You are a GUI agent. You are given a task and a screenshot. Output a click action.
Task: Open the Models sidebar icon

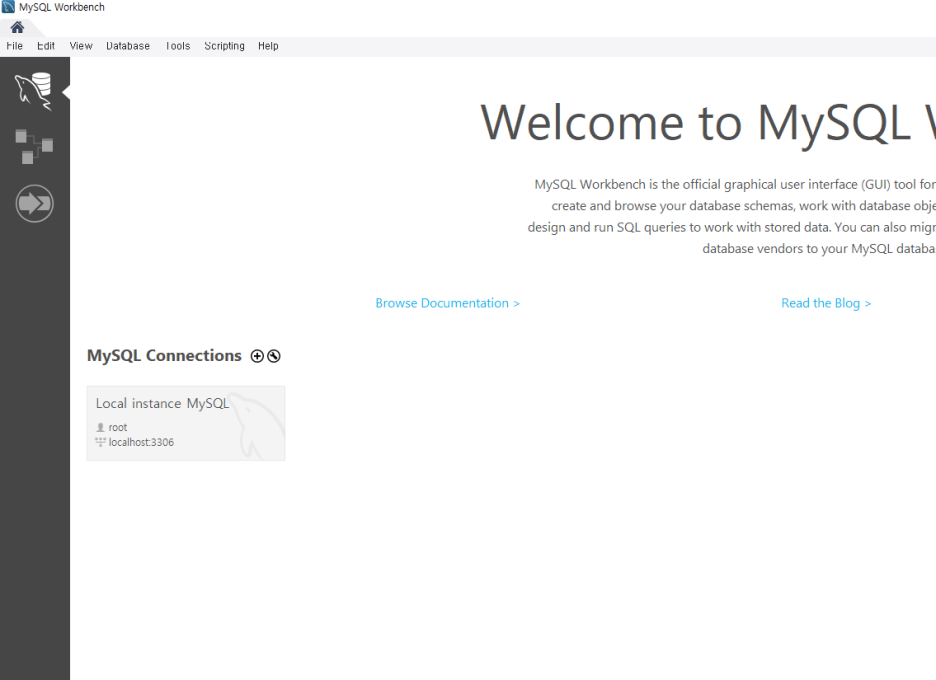coord(34,146)
